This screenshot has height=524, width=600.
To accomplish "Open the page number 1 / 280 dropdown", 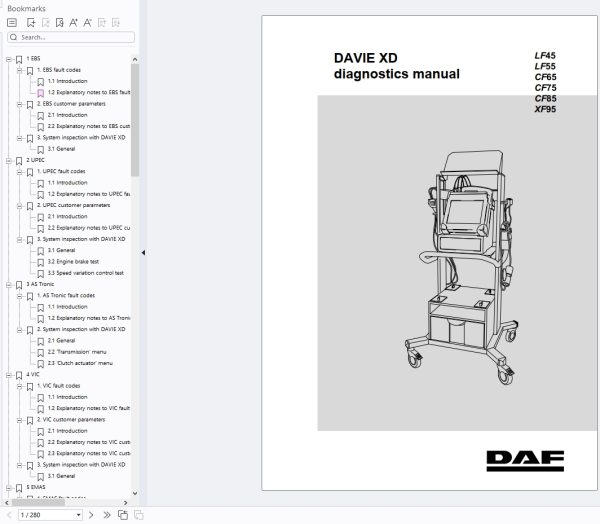I will pos(78,515).
